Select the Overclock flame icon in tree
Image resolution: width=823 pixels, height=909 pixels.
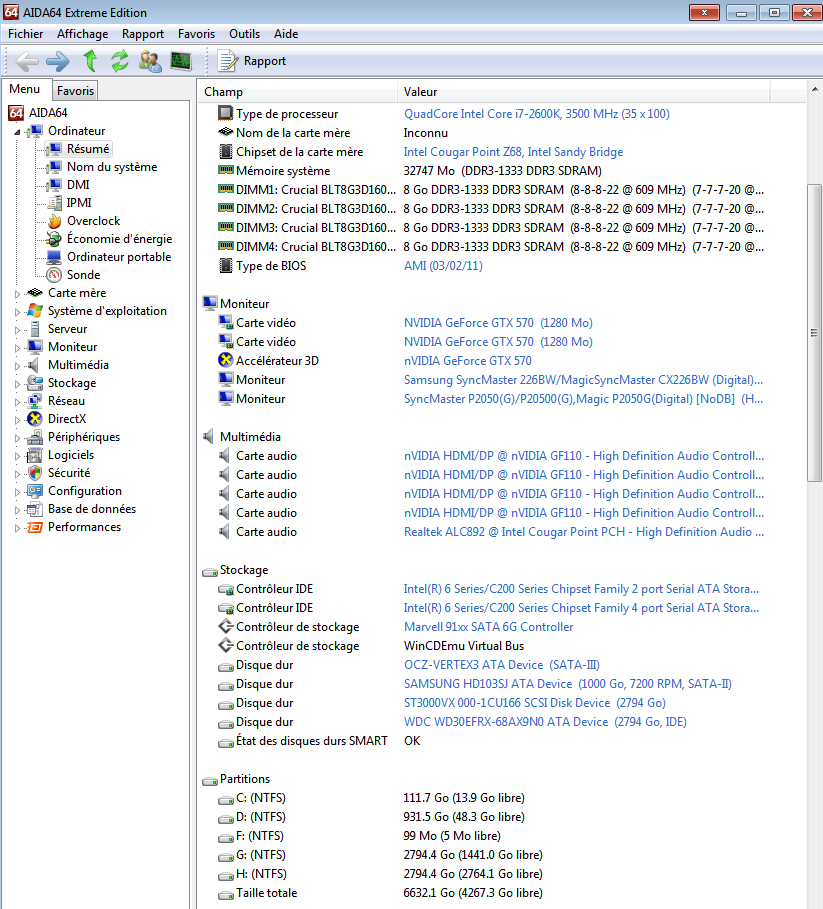pyautogui.click(x=54, y=221)
